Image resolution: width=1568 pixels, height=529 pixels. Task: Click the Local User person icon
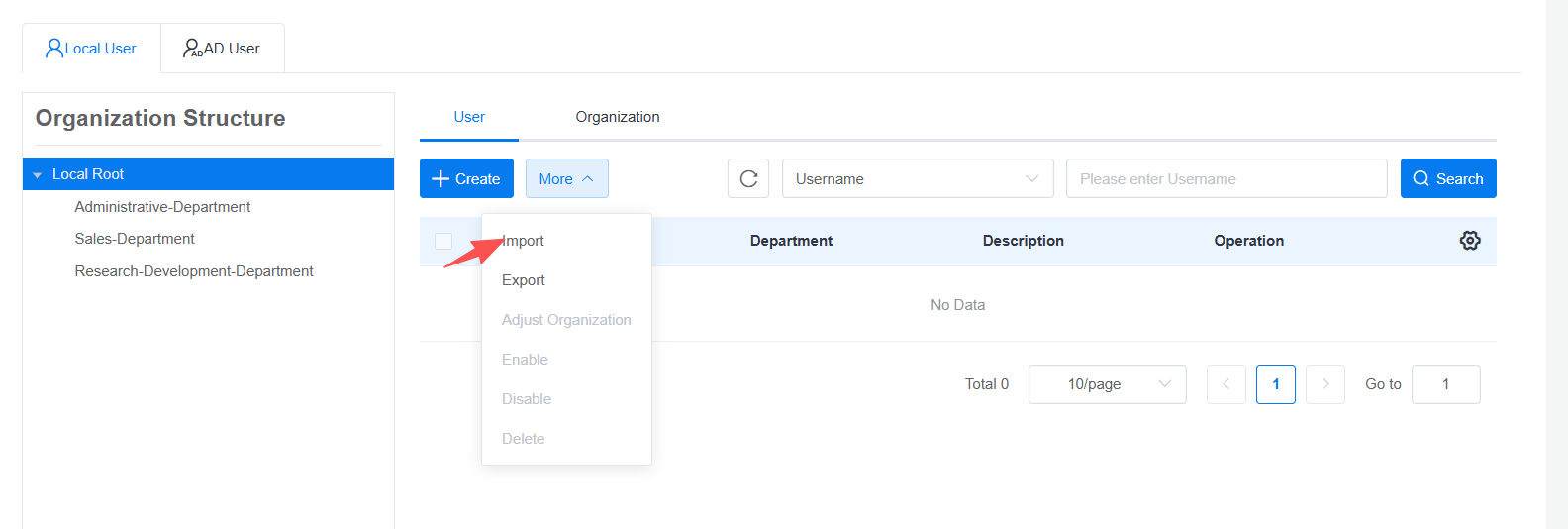(x=54, y=48)
